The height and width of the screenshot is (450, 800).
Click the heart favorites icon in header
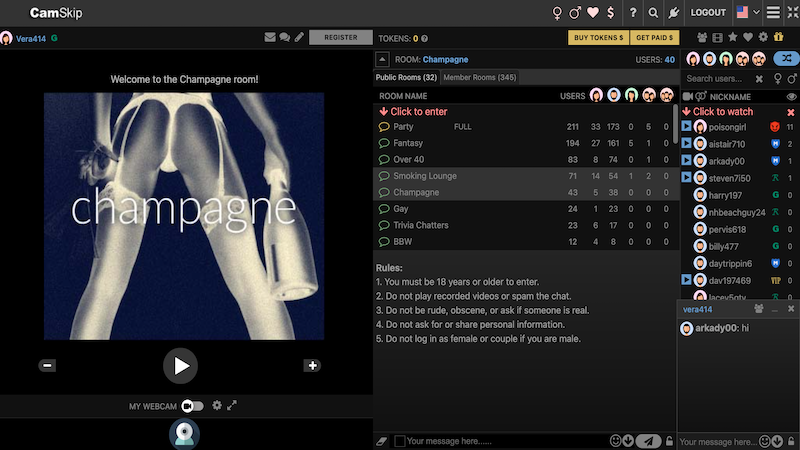click(x=593, y=12)
